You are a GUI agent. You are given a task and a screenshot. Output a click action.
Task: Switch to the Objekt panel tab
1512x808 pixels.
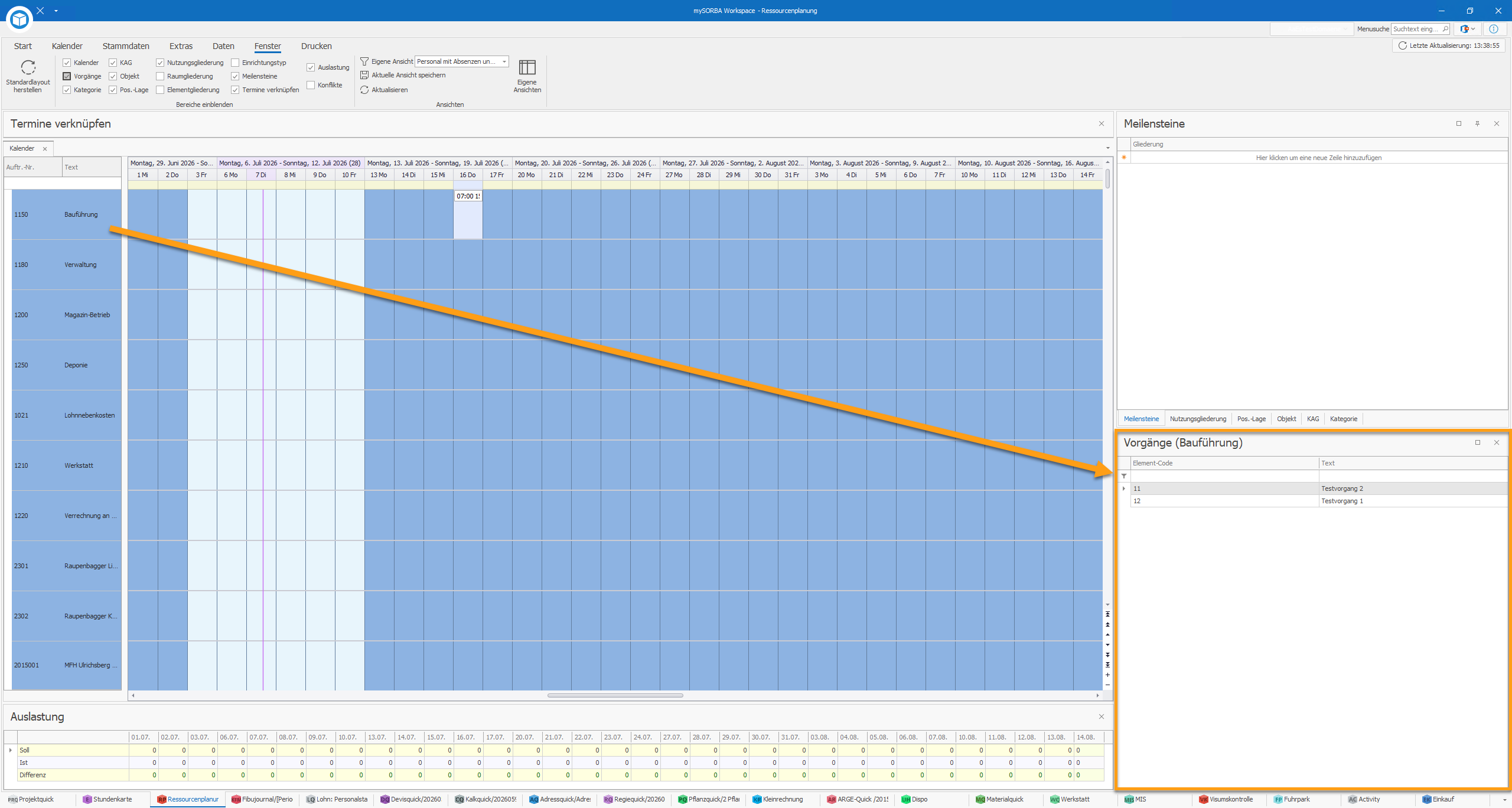pyautogui.click(x=1286, y=419)
